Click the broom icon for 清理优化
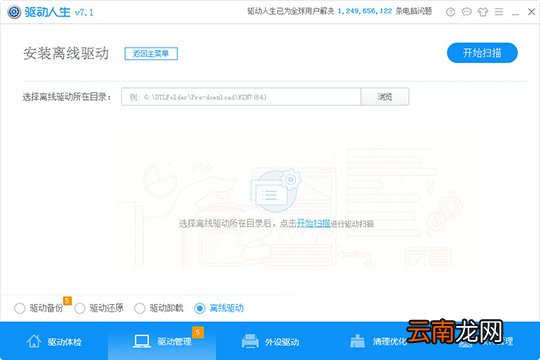The width and height of the screenshot is (540, 360). [357, 341]
